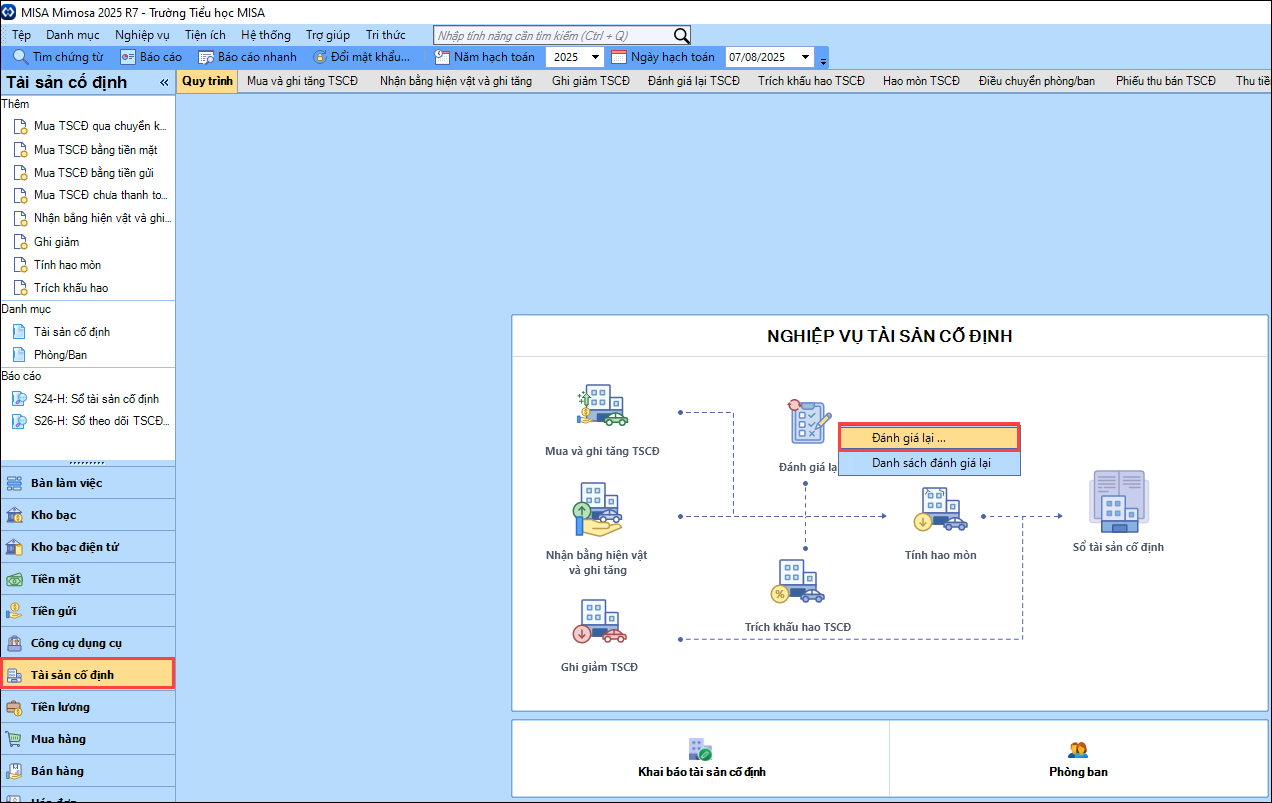Open Bàn làm việc module

click(88, 483)
